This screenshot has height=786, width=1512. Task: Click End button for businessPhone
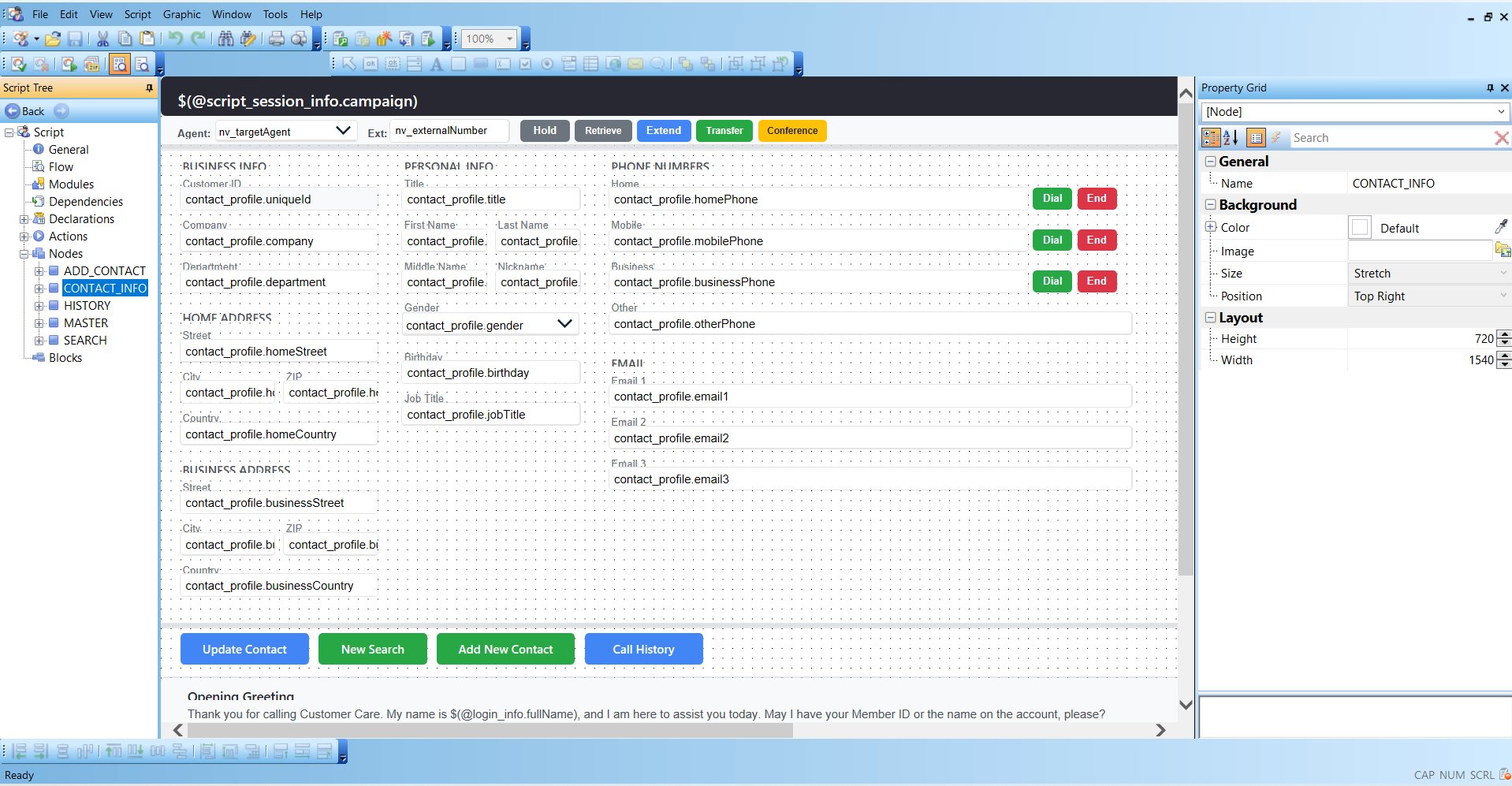click(1097, 281)
